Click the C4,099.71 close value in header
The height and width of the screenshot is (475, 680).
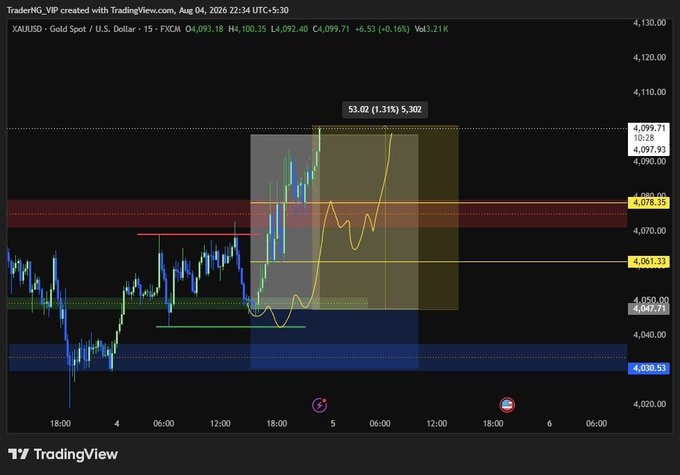(331, 29)
